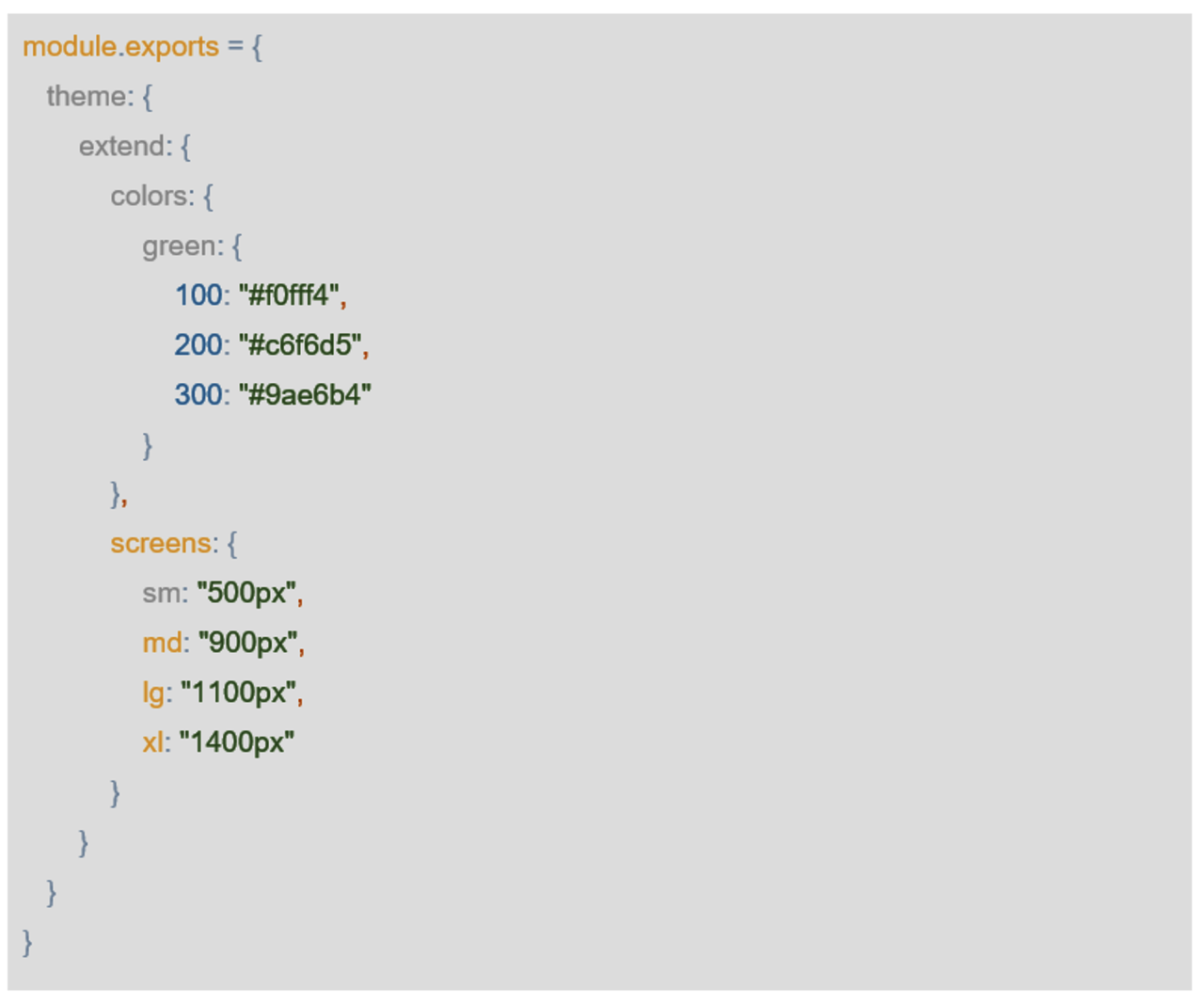Screen dimensions: 1204x1004
Task: Click the "#9ae6b4" color value
Action: [305, 394]
